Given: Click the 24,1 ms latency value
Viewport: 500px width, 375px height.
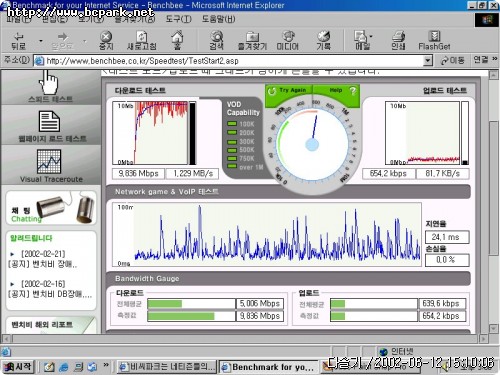Looking at the screenshot, I should pyautogui.click(x=447, y=237).
